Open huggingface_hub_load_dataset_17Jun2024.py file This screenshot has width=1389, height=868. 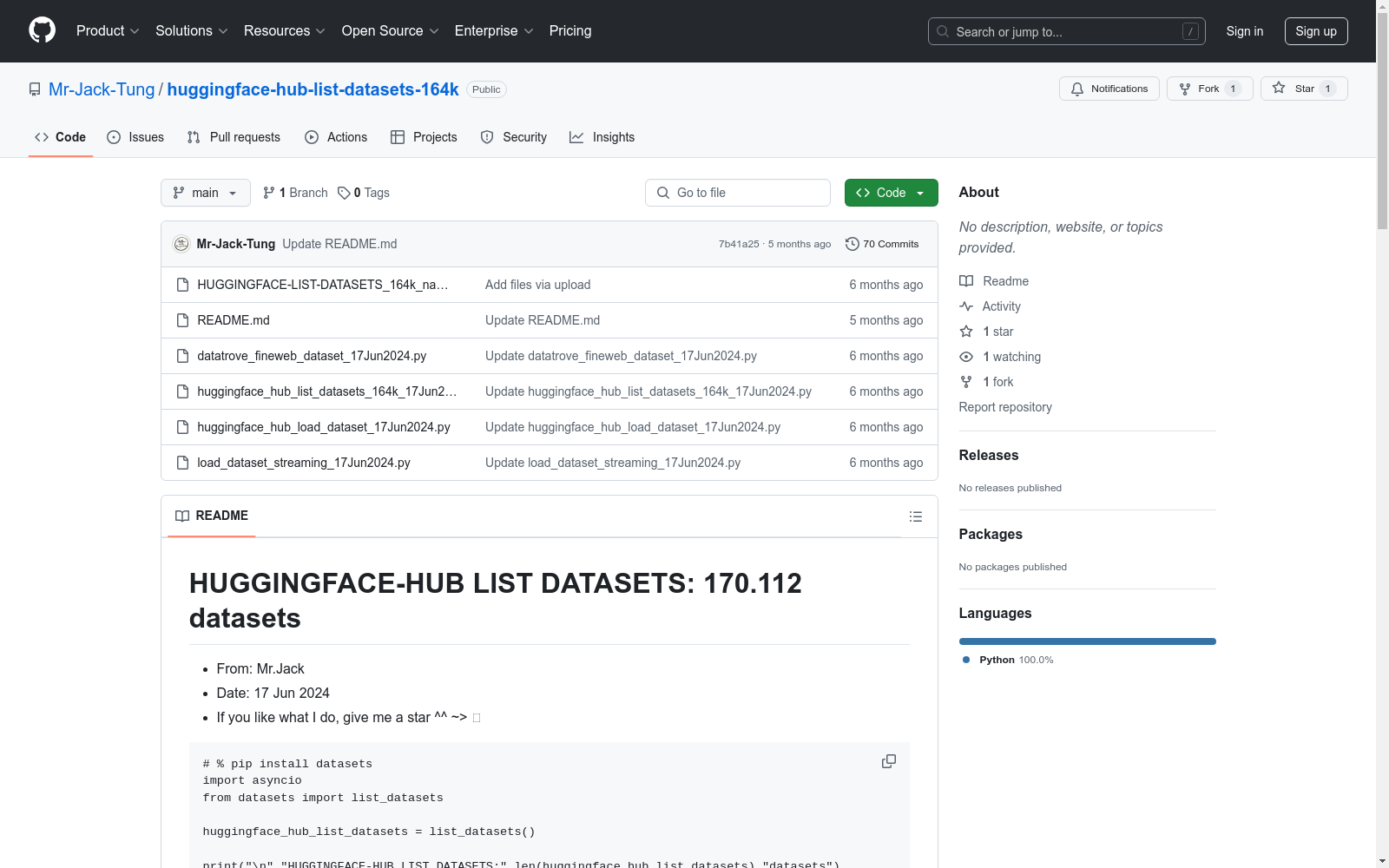click(x=324, y=427)
